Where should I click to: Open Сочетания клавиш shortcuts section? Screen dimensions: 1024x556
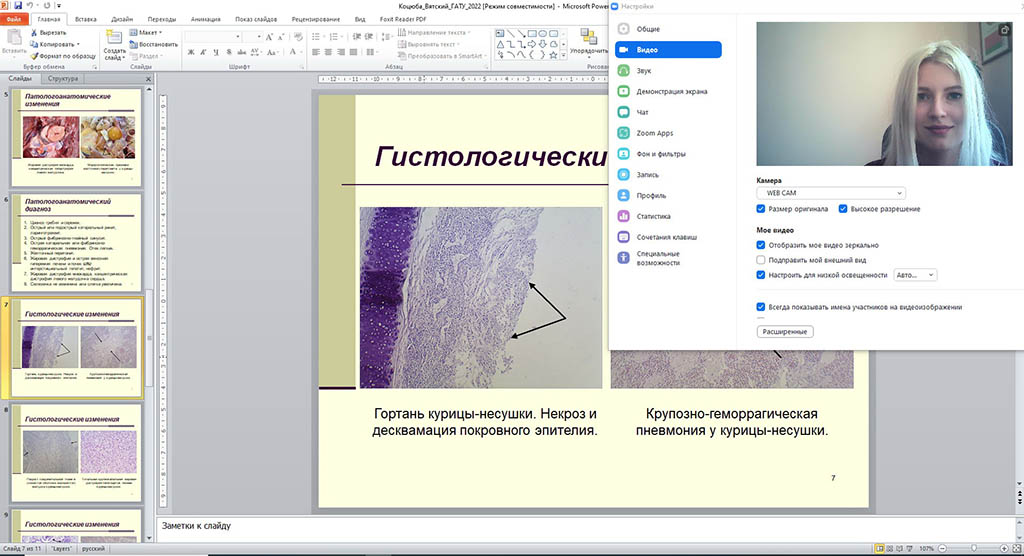667,237
